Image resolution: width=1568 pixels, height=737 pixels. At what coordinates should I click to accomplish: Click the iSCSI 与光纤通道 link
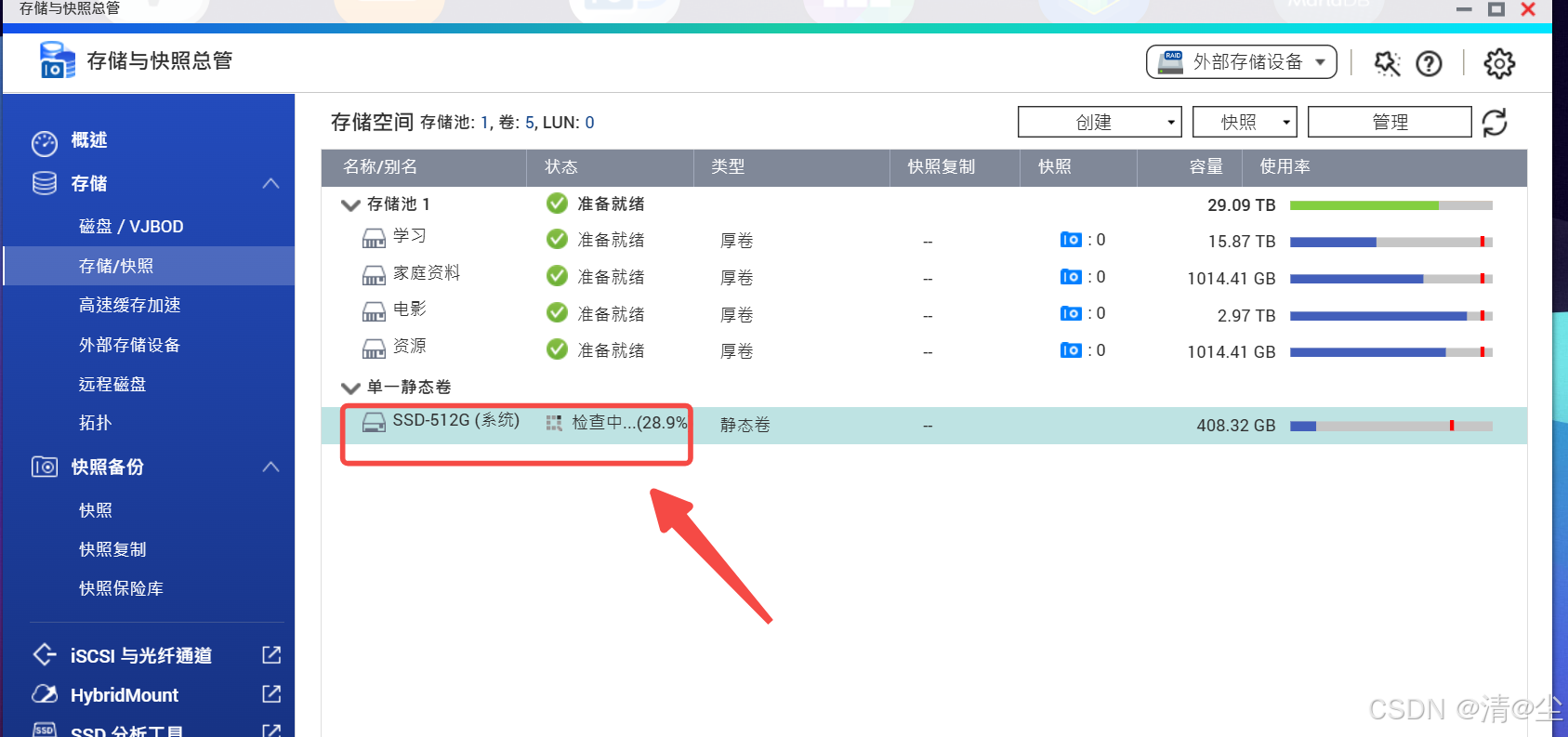[x=141, y=655]
